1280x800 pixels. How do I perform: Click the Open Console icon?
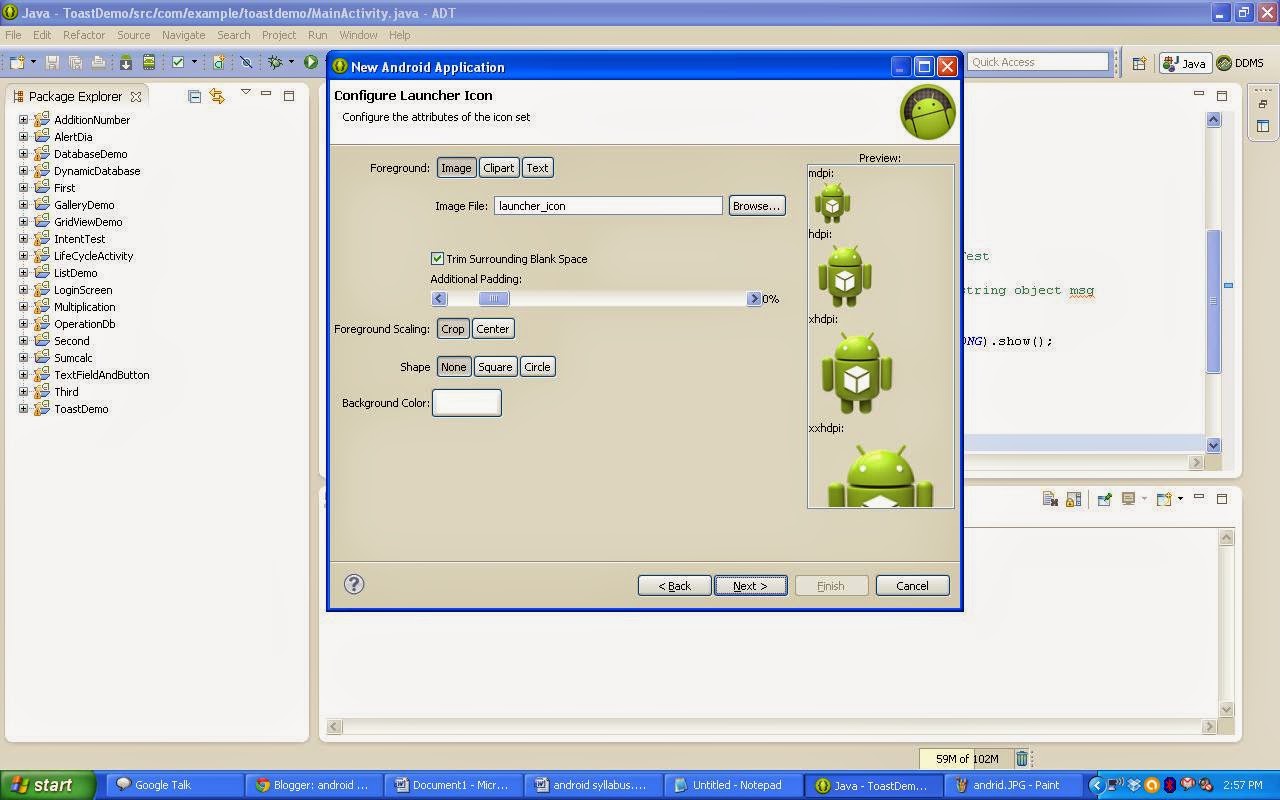[1164, 499]
